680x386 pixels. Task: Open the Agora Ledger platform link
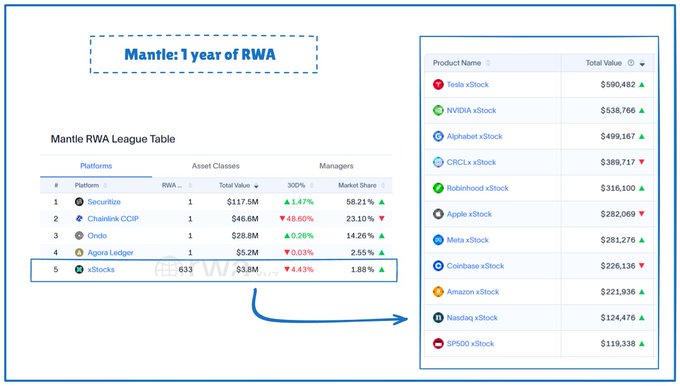pos(111,252)
